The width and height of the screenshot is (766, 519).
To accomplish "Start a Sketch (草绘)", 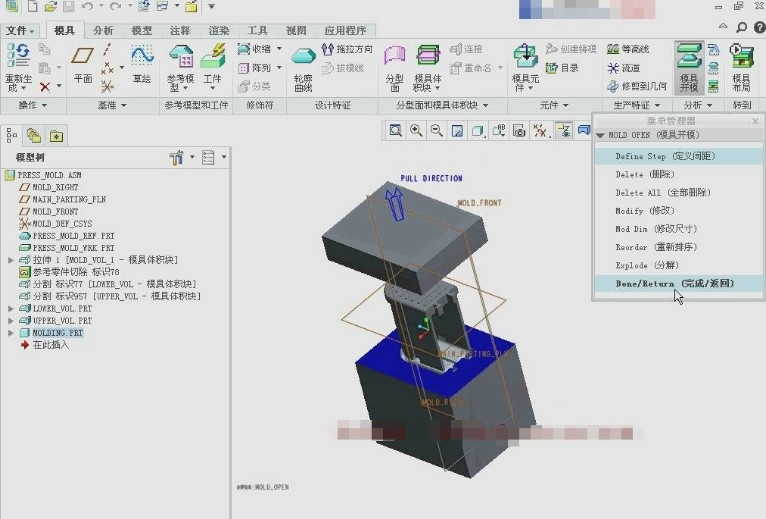I will point(142,55).
